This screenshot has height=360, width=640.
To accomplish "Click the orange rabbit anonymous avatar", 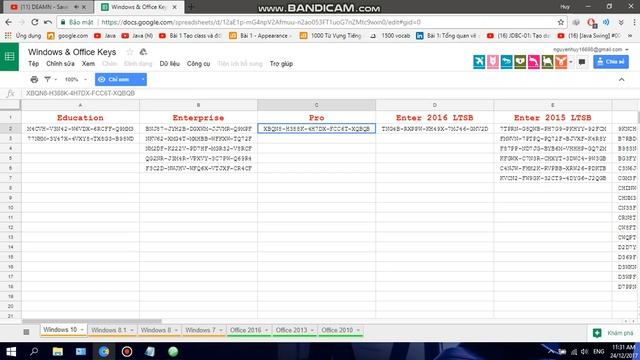I will click(561, 62).
